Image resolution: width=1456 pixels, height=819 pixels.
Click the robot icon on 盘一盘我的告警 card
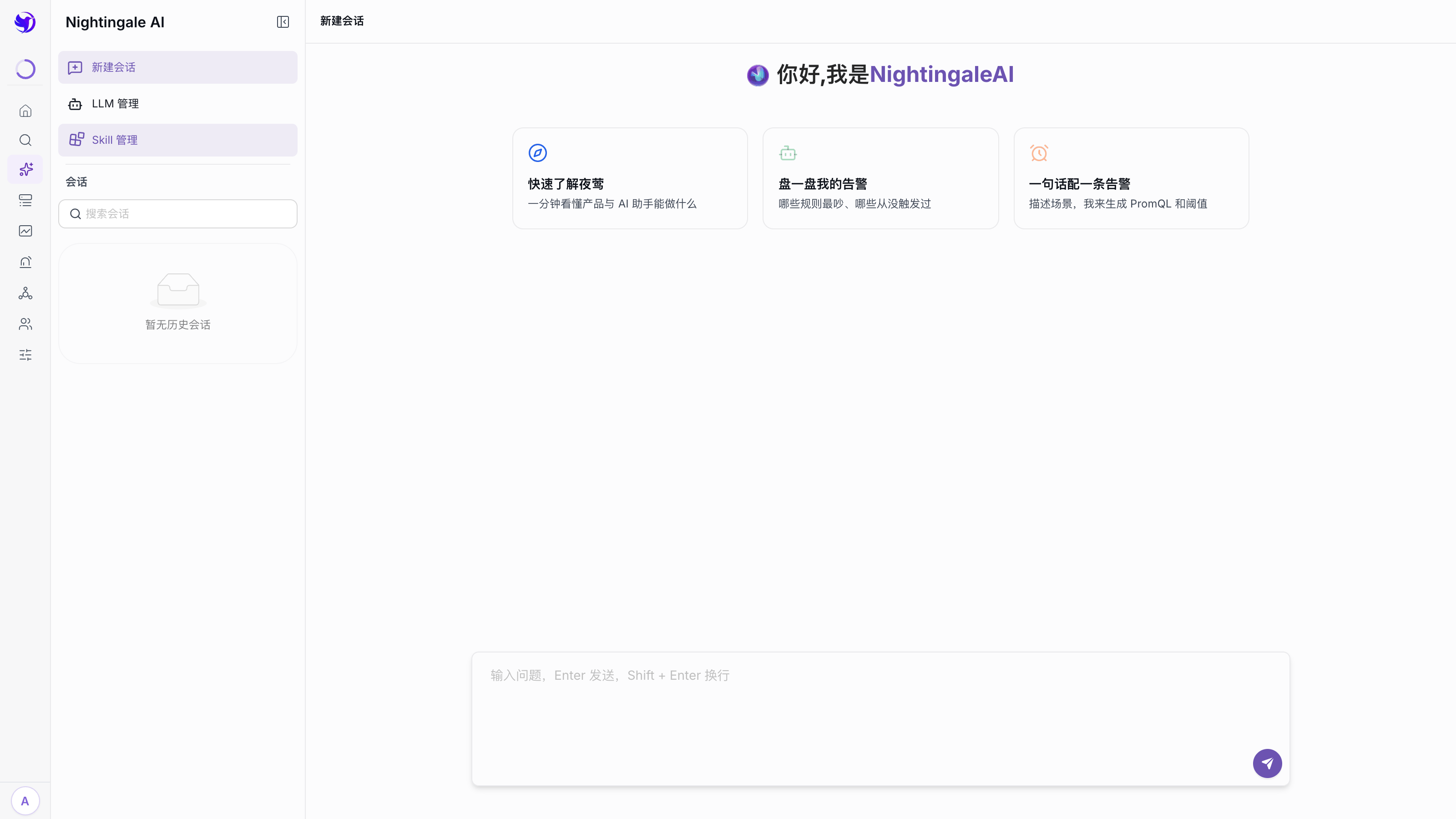pos(788,152)
